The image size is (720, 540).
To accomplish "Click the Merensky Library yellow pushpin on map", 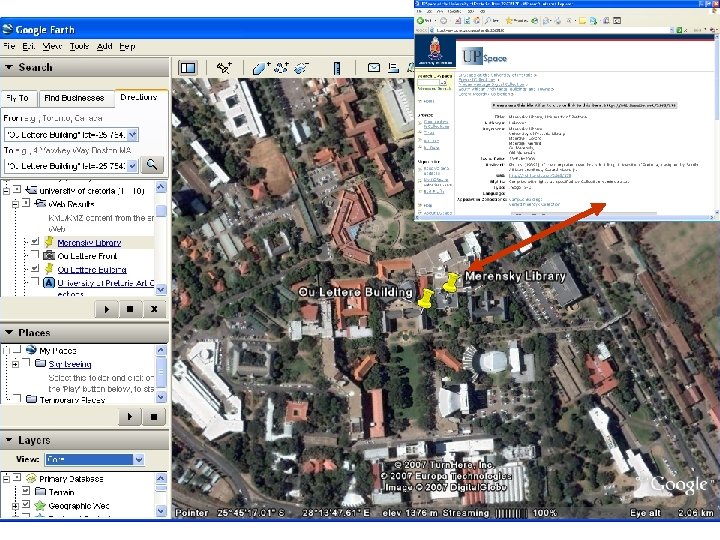I will [451, 282].
